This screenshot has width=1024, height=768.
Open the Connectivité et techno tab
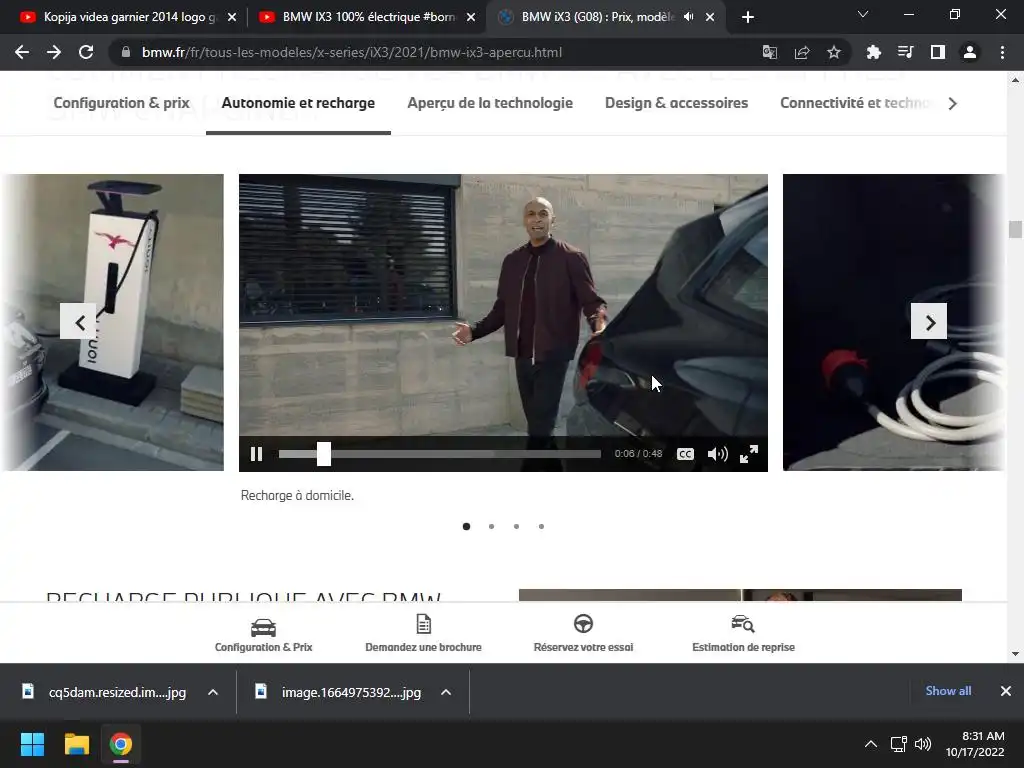[857, 103]
